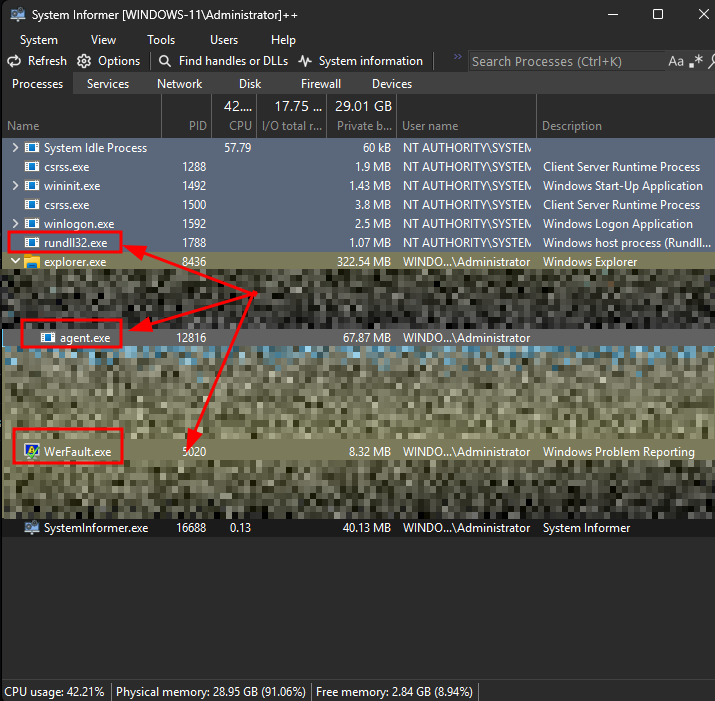The image size is (715, 701).
Task: Click the wininit.exe process icon
Action: 32,185
